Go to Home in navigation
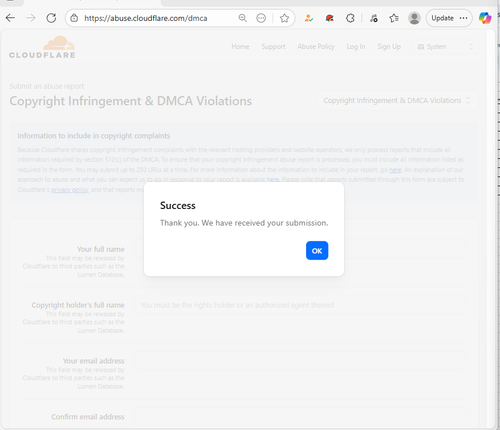500x430 pixels. 240,47
